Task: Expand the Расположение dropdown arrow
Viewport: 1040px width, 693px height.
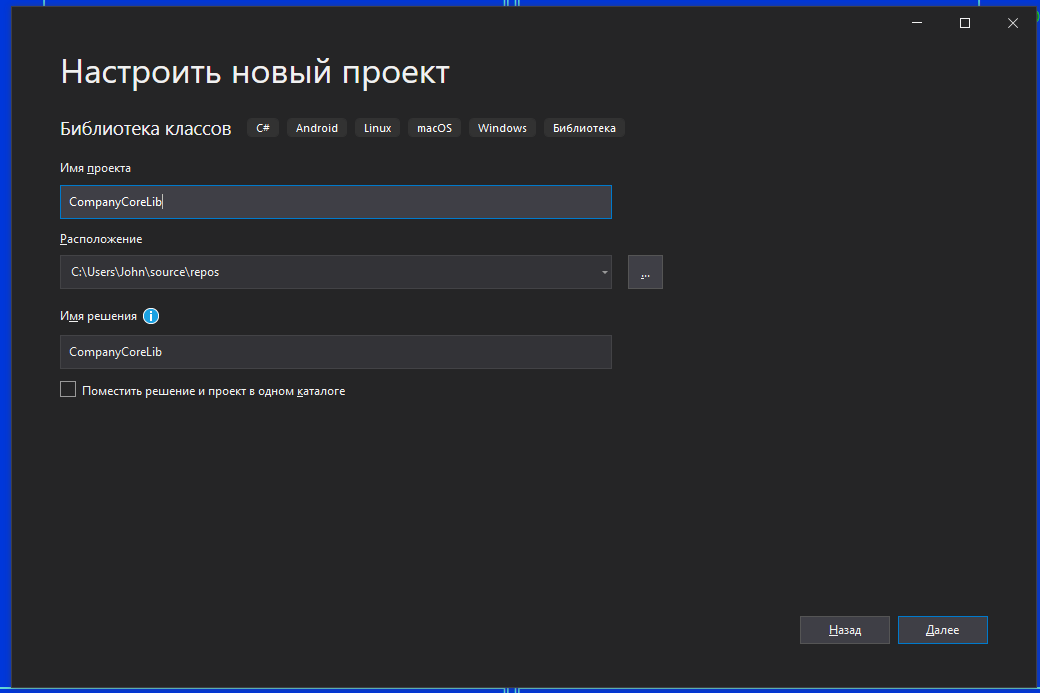Action: click(x=604, y=272)
